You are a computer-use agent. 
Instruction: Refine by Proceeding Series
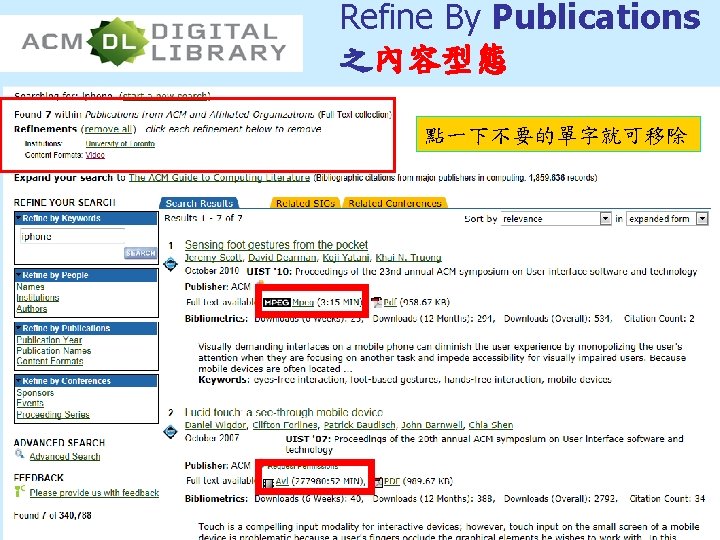point(53,414)
